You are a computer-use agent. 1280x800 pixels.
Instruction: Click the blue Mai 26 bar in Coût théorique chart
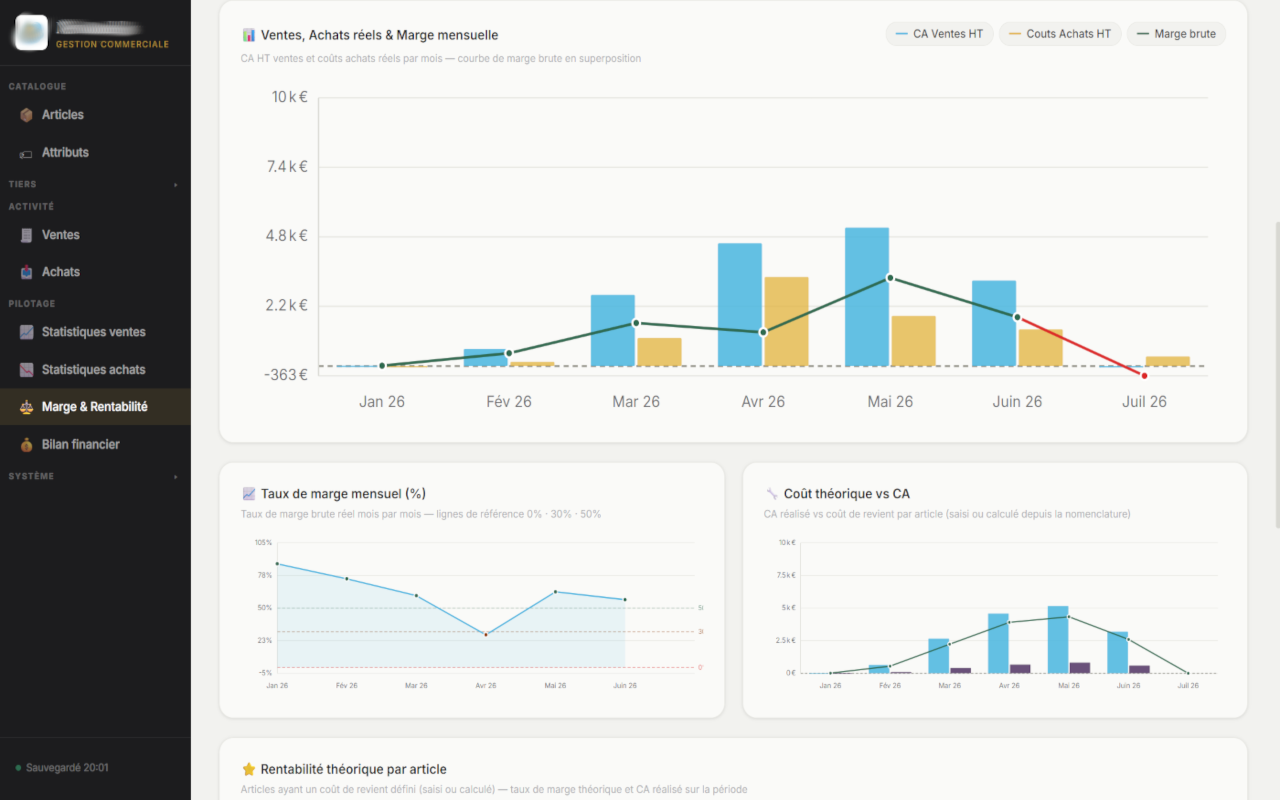[1058, 639]
